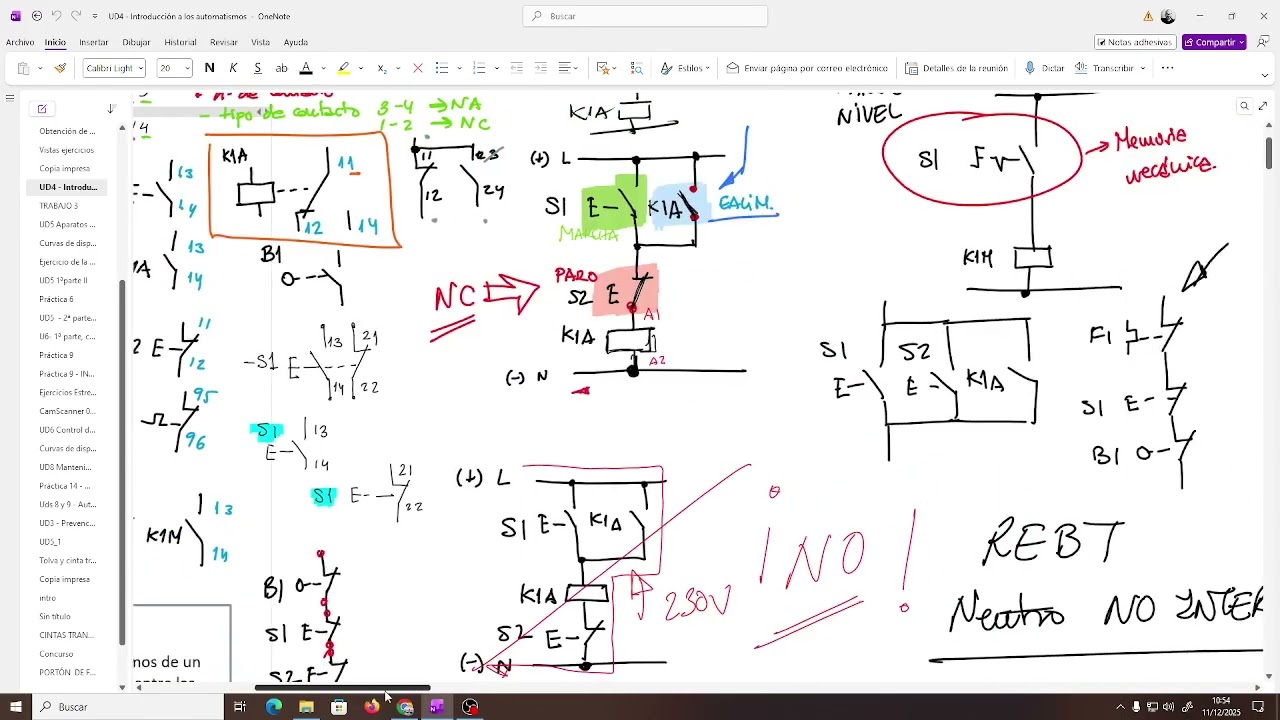Click the Find Tags icon
The width and height of the screenshot is (1280, 720).
637,68
